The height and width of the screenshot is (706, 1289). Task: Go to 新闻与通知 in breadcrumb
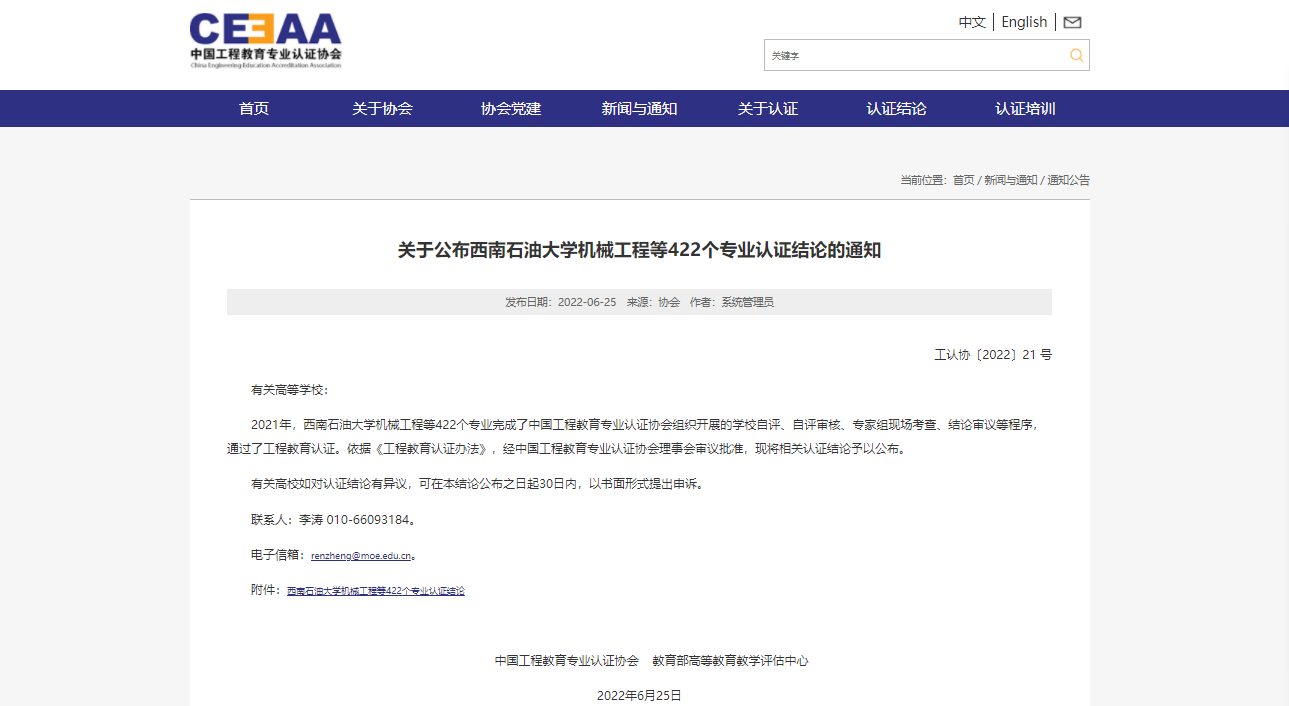[x=1010, y=180]
